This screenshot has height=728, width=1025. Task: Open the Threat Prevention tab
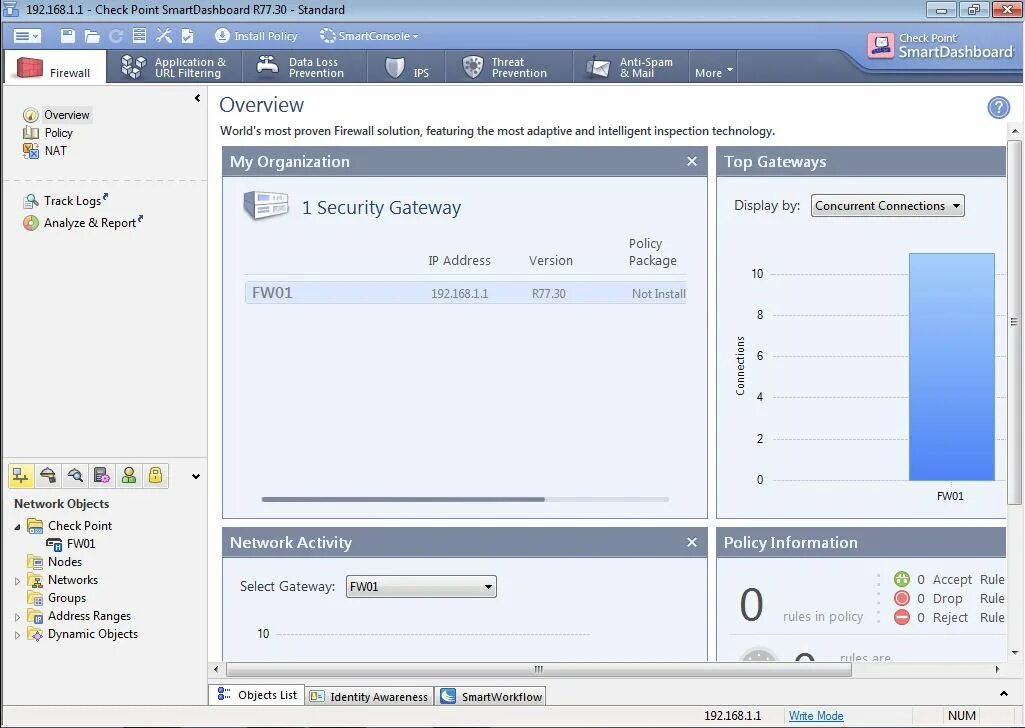tap(509, 67)
